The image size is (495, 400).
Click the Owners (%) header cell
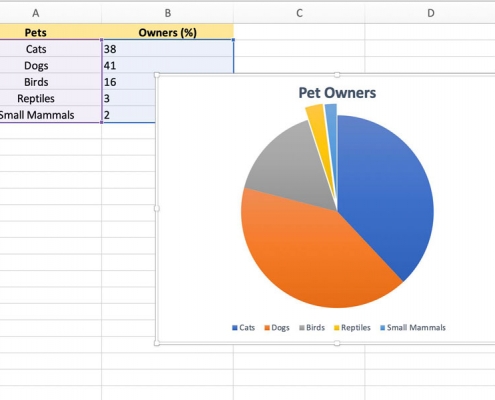[x=167, y=32]
